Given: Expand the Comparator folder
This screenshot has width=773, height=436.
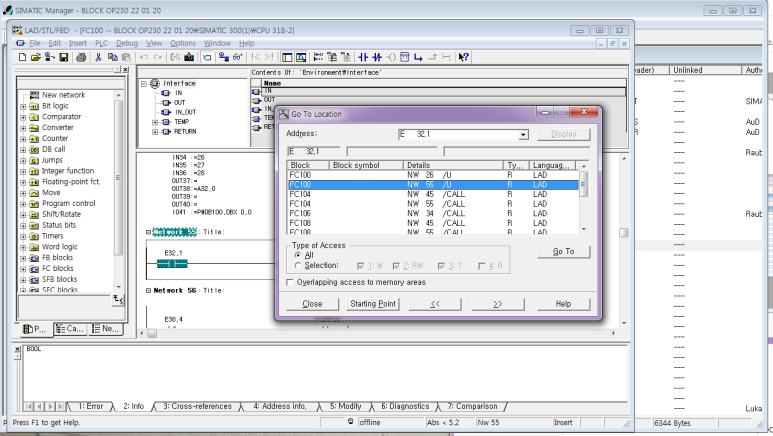Looking at the screenshot, I should point(23,117).
